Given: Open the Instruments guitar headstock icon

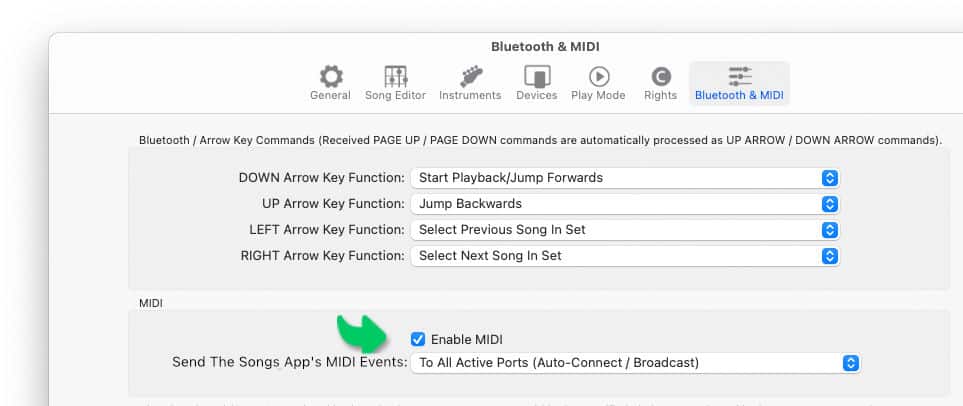Looking at the screenshot, I should pos(470,76).
